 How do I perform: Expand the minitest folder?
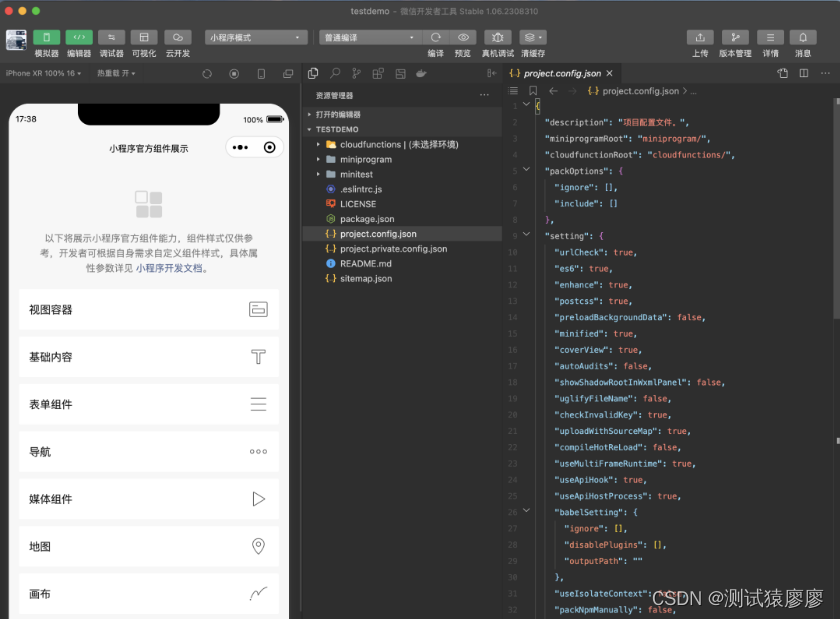pos(404,174)
